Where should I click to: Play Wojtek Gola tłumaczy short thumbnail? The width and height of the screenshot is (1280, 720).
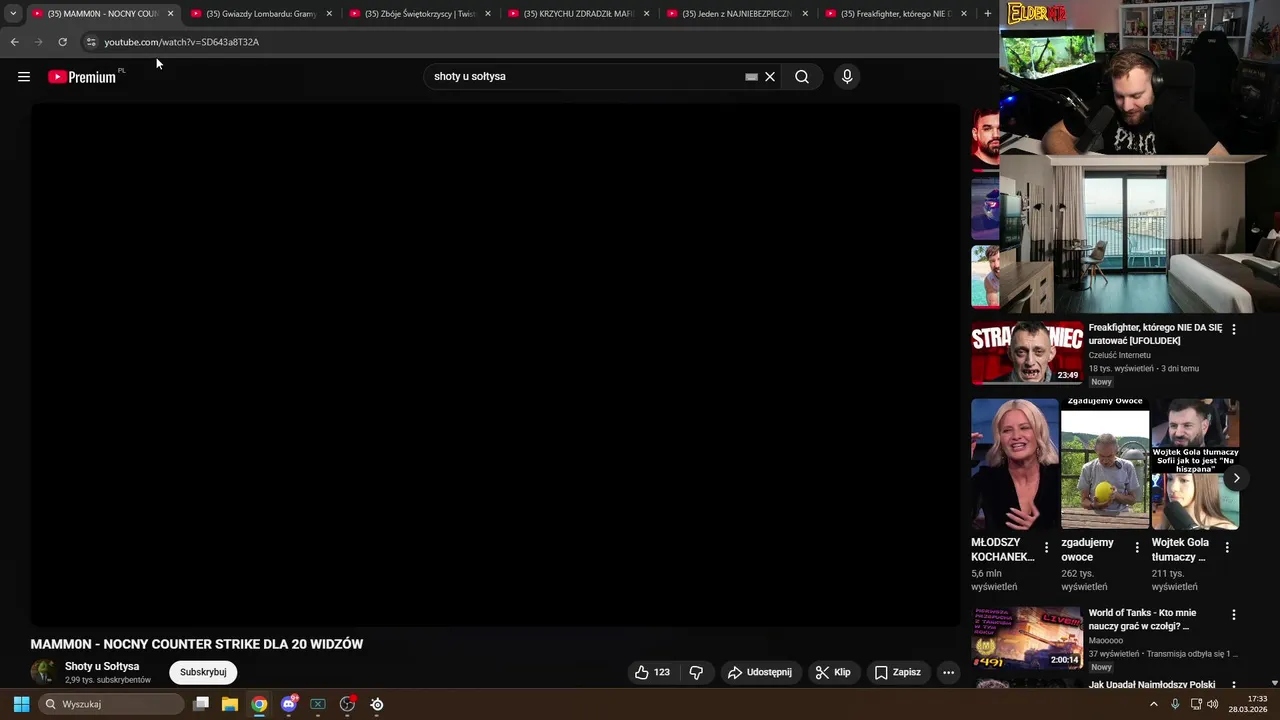1195,464
